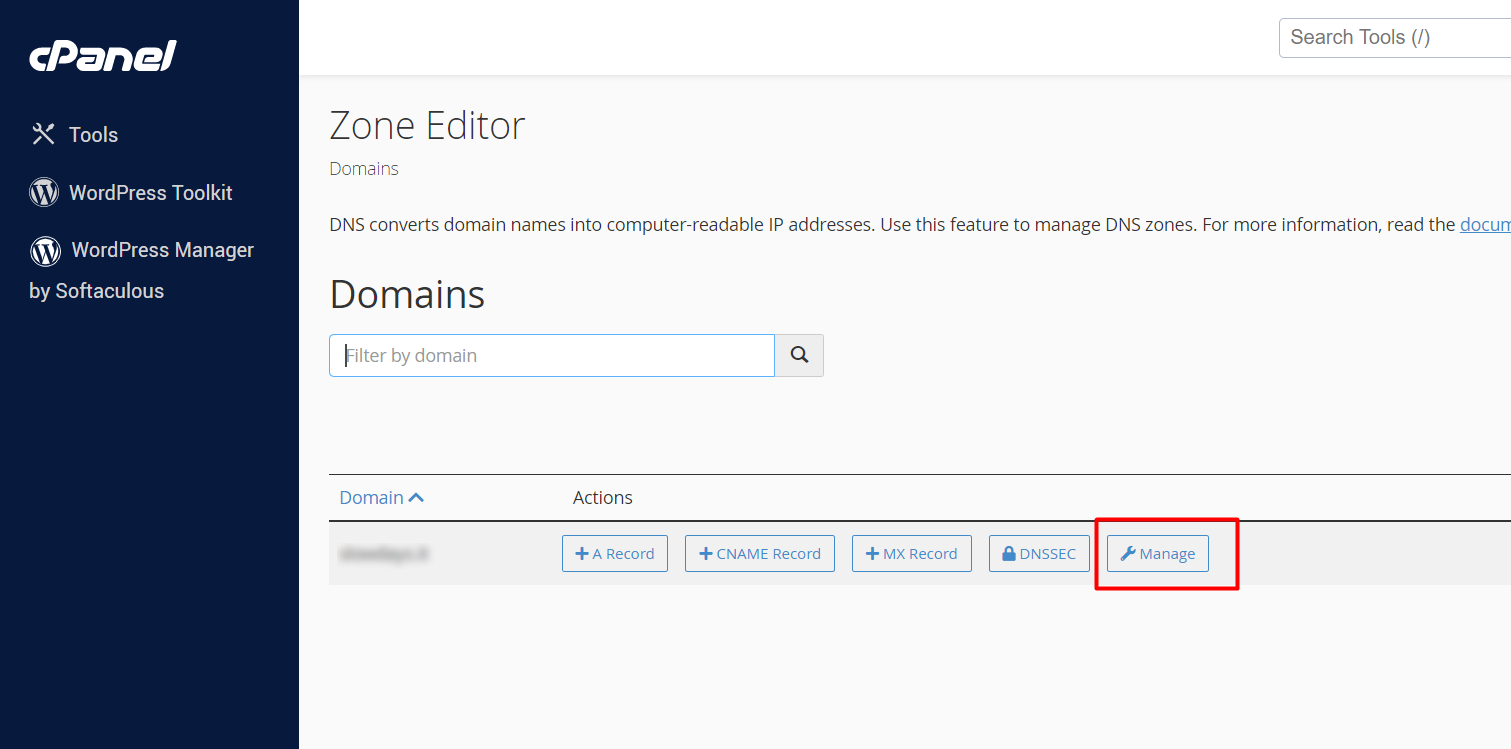
Task: Click the wrench icon on the Manage button
Action: [1128, 554]
